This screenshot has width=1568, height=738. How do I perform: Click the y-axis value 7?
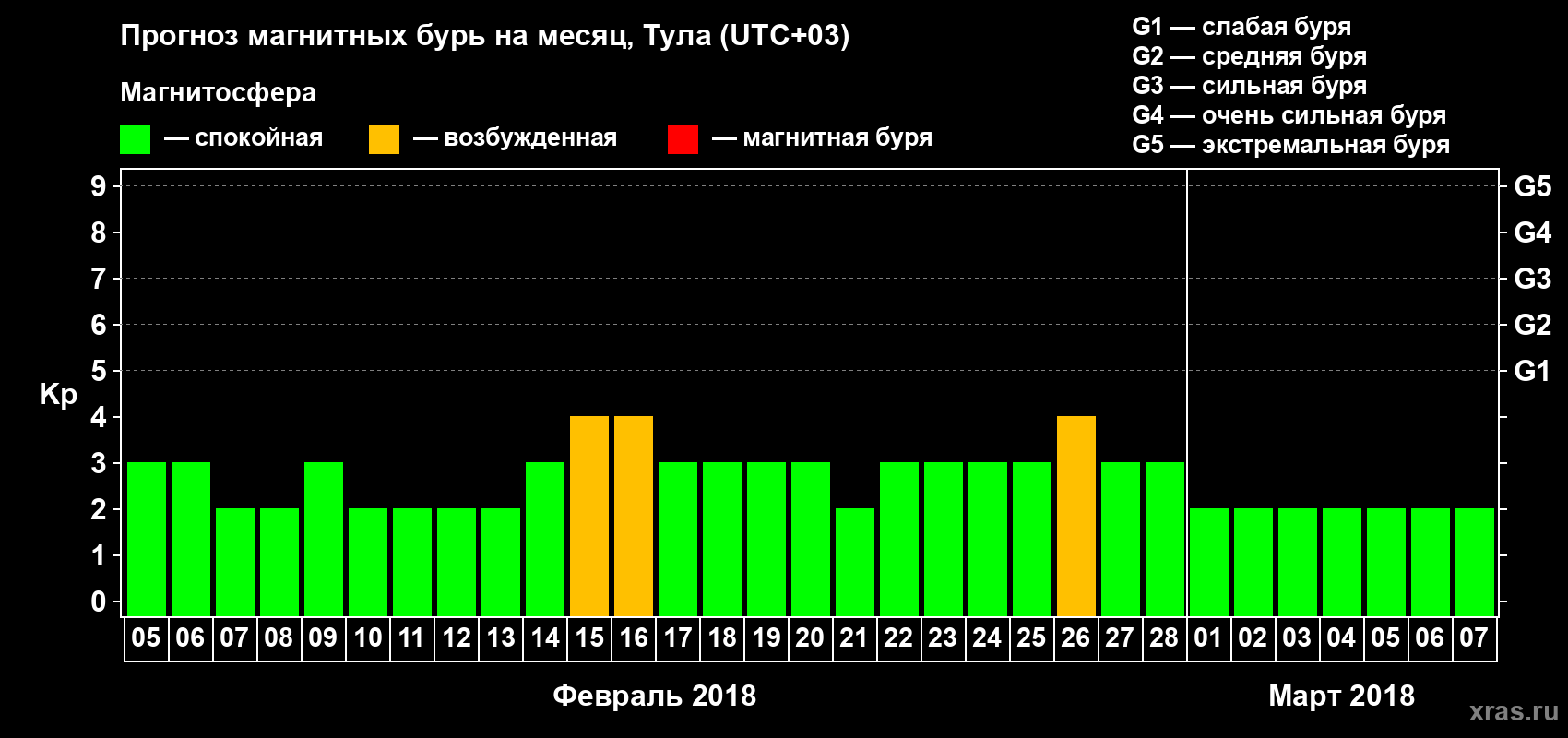point(99,279)
